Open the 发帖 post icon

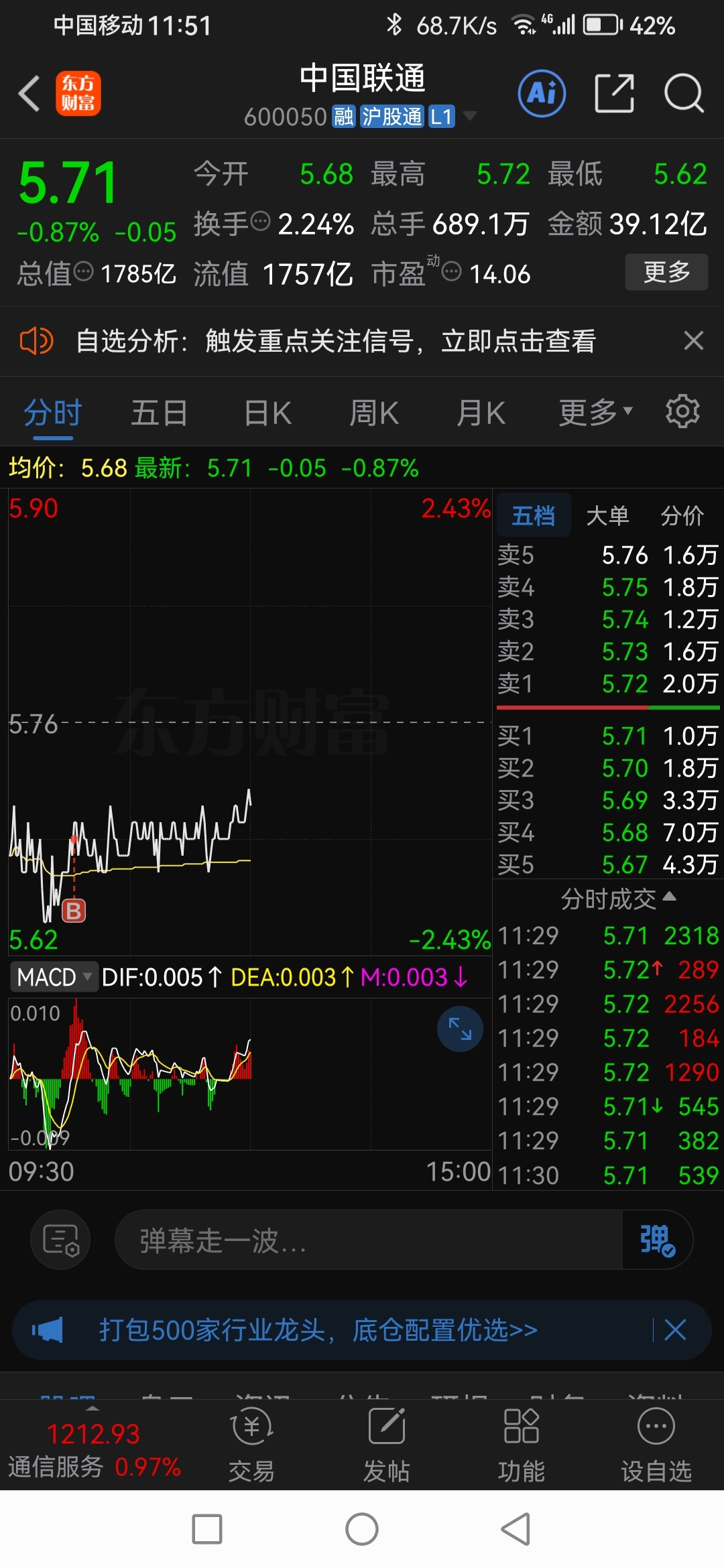click(x=386, y=1443)
